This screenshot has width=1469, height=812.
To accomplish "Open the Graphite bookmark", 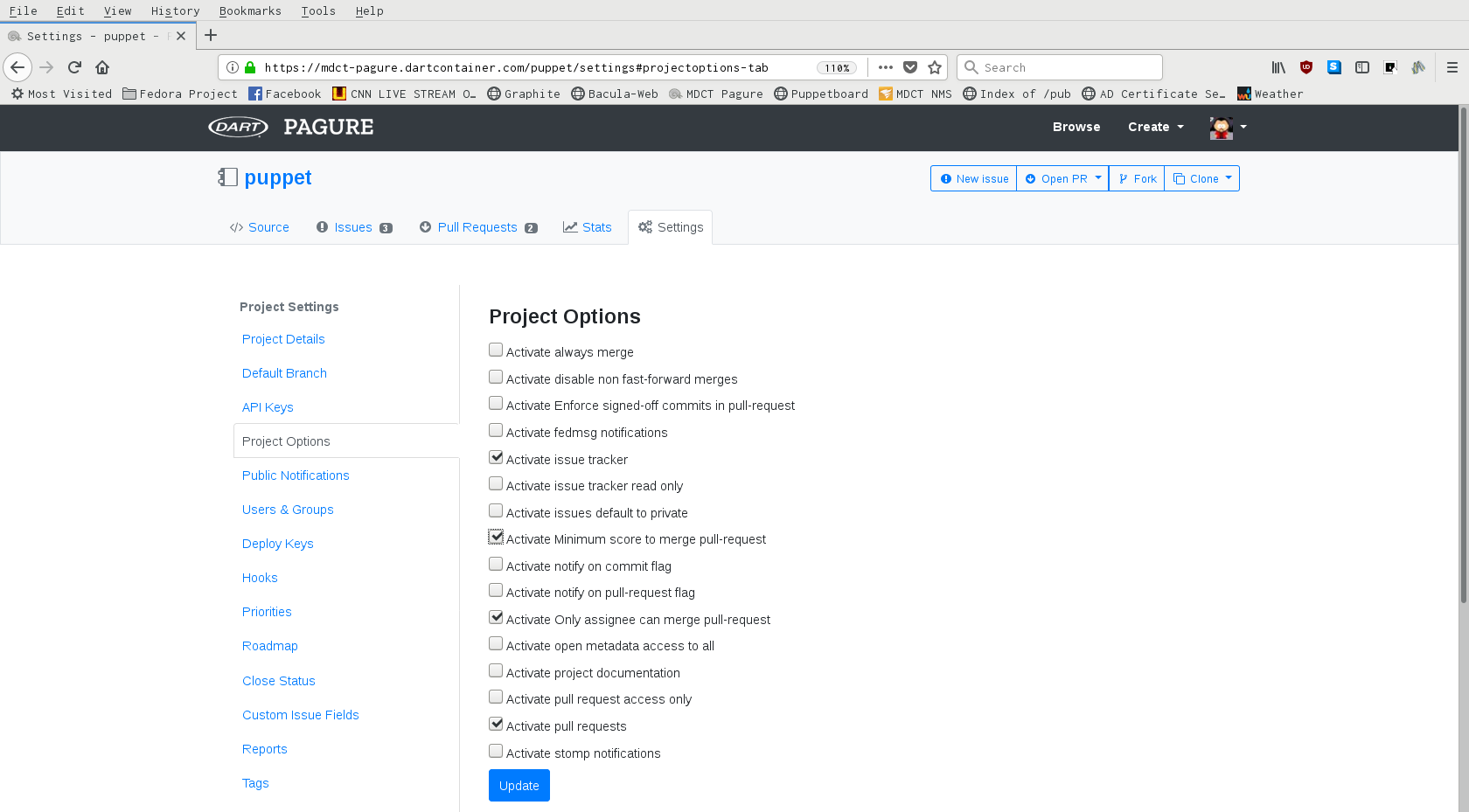I will click(x=523, y=94).
